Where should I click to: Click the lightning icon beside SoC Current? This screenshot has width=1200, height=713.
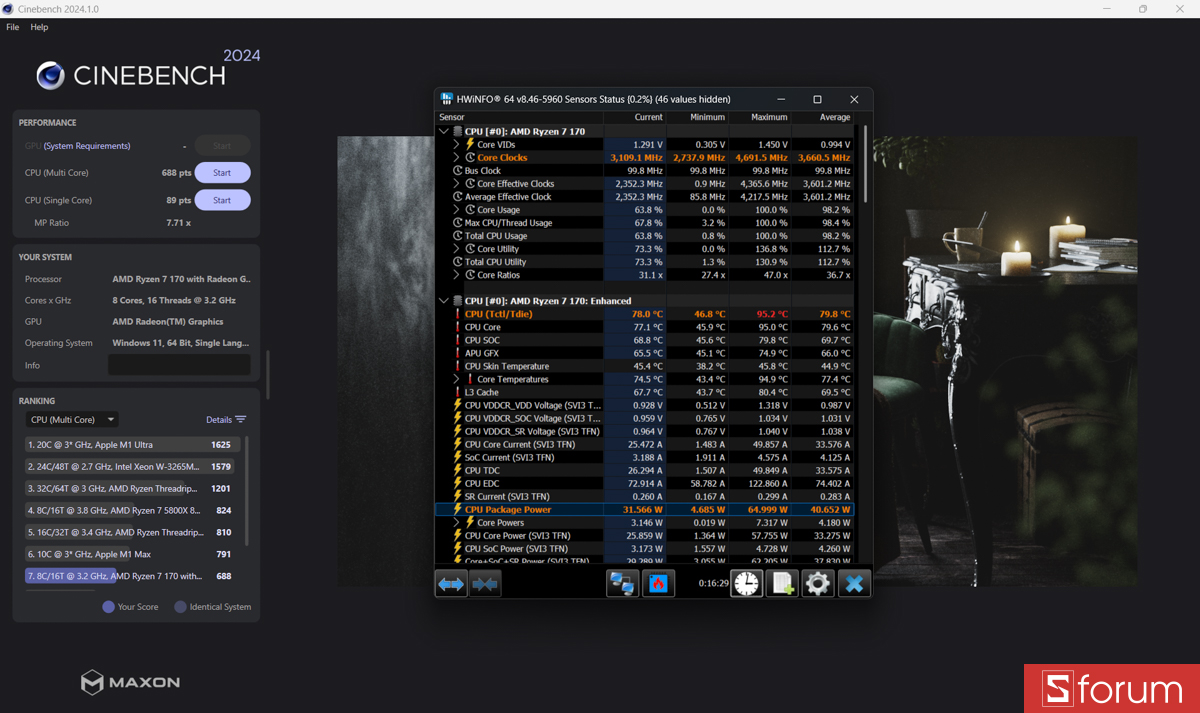(x=458, y=457)
